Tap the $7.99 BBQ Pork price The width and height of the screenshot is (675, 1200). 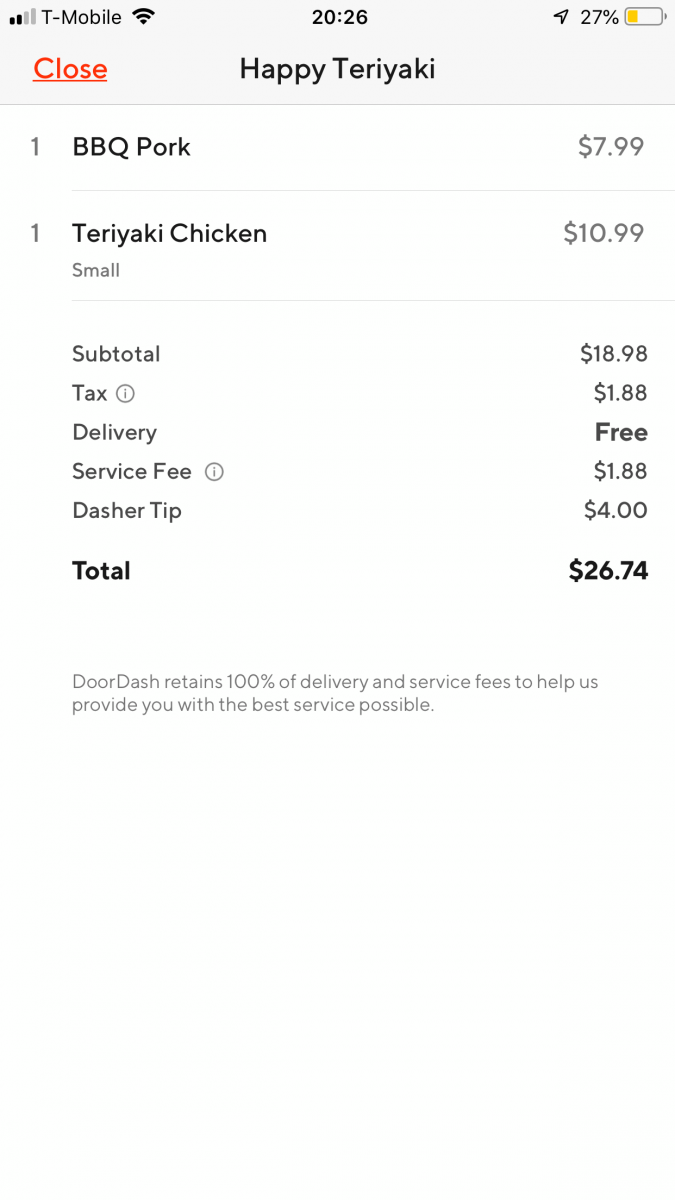click(x=611, y=147)
